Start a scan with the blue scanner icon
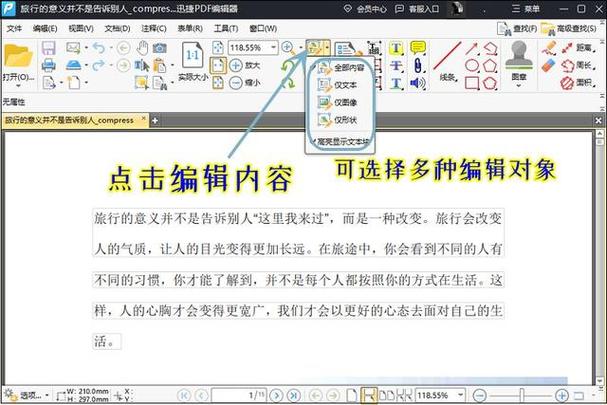The image size is (607, 405). (x=73, y=65)
